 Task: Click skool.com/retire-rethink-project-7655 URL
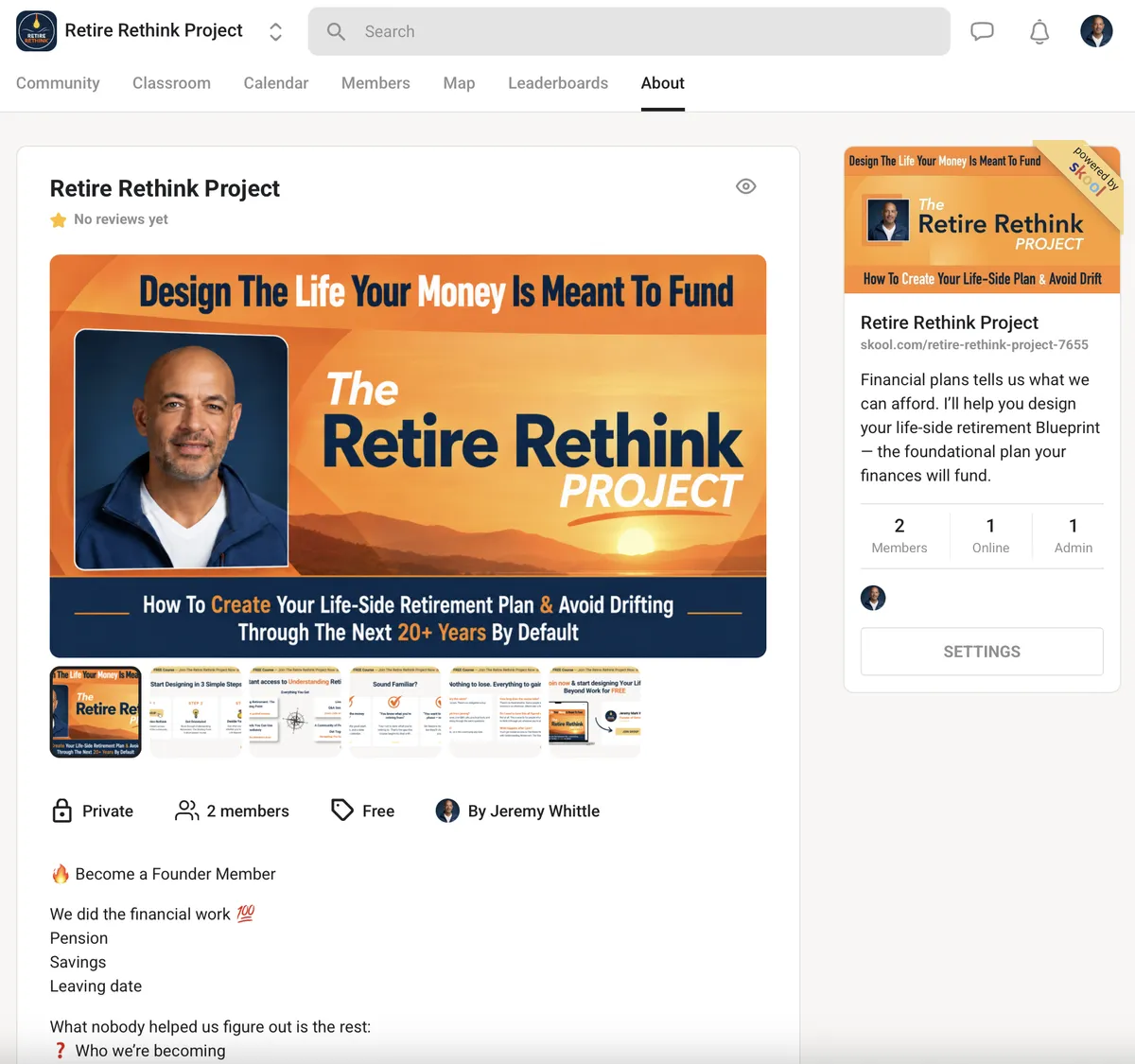coord(974,345)
